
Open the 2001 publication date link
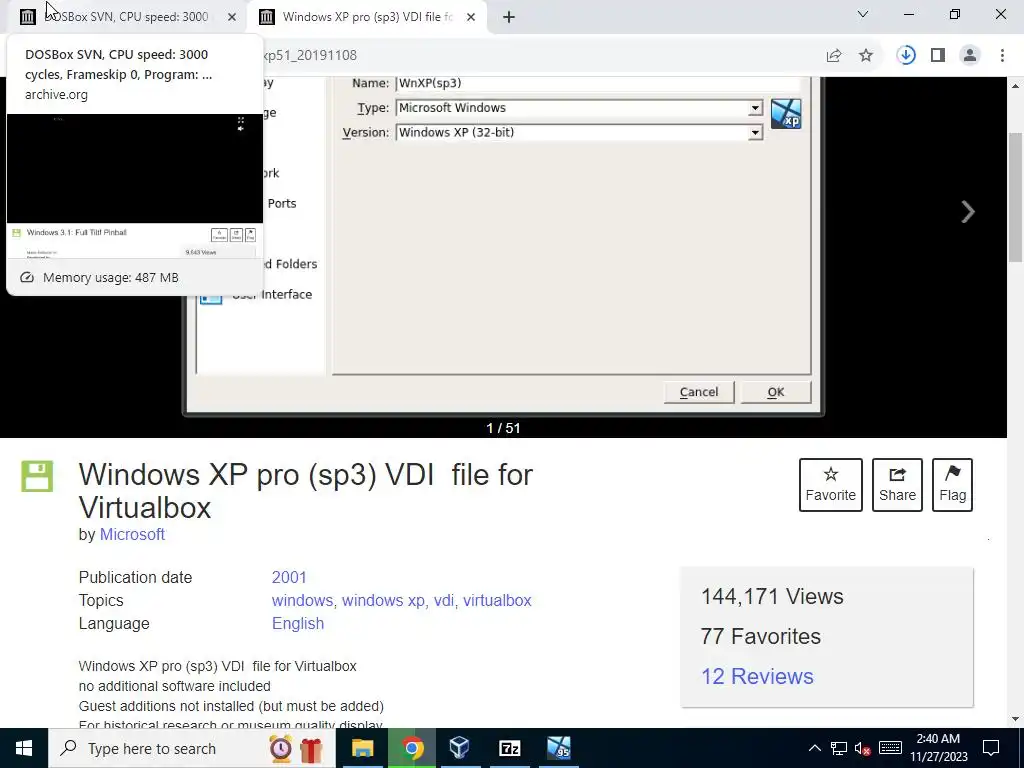289,577
